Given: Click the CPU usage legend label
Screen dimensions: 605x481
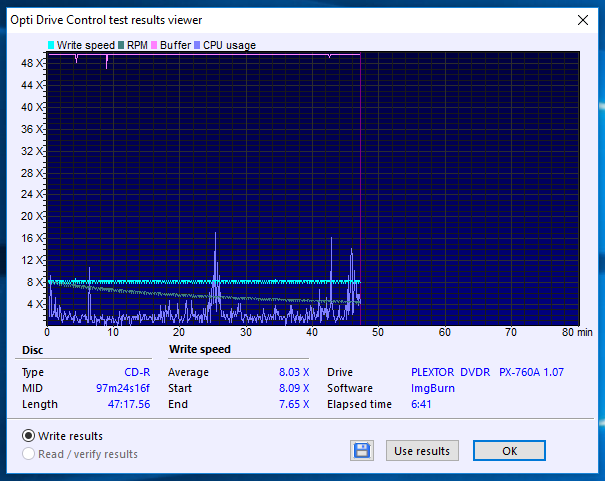Looking at the screenshot, I should [x=230, y=45].
